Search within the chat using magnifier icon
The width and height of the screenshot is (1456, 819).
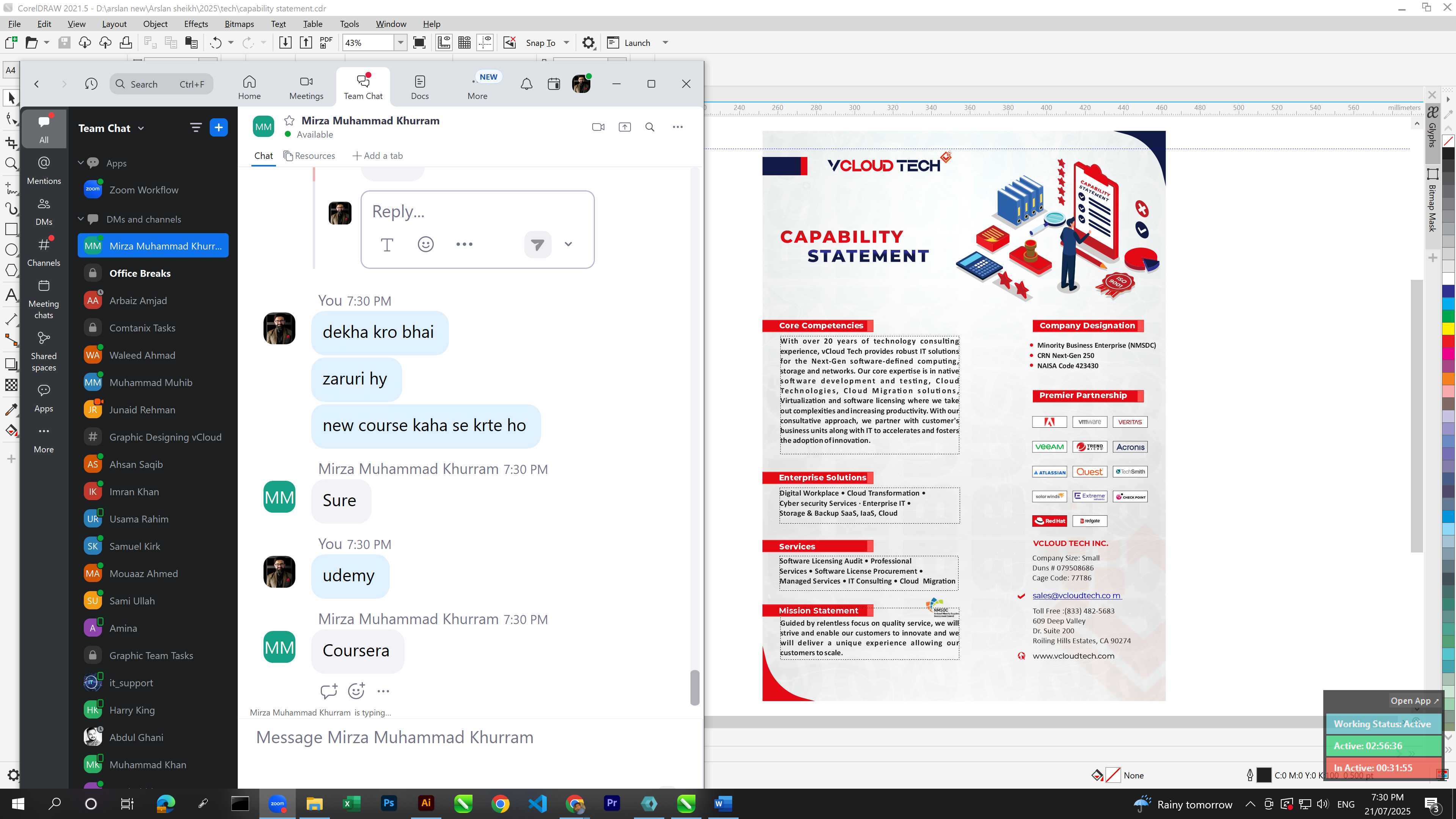(650, 127)
